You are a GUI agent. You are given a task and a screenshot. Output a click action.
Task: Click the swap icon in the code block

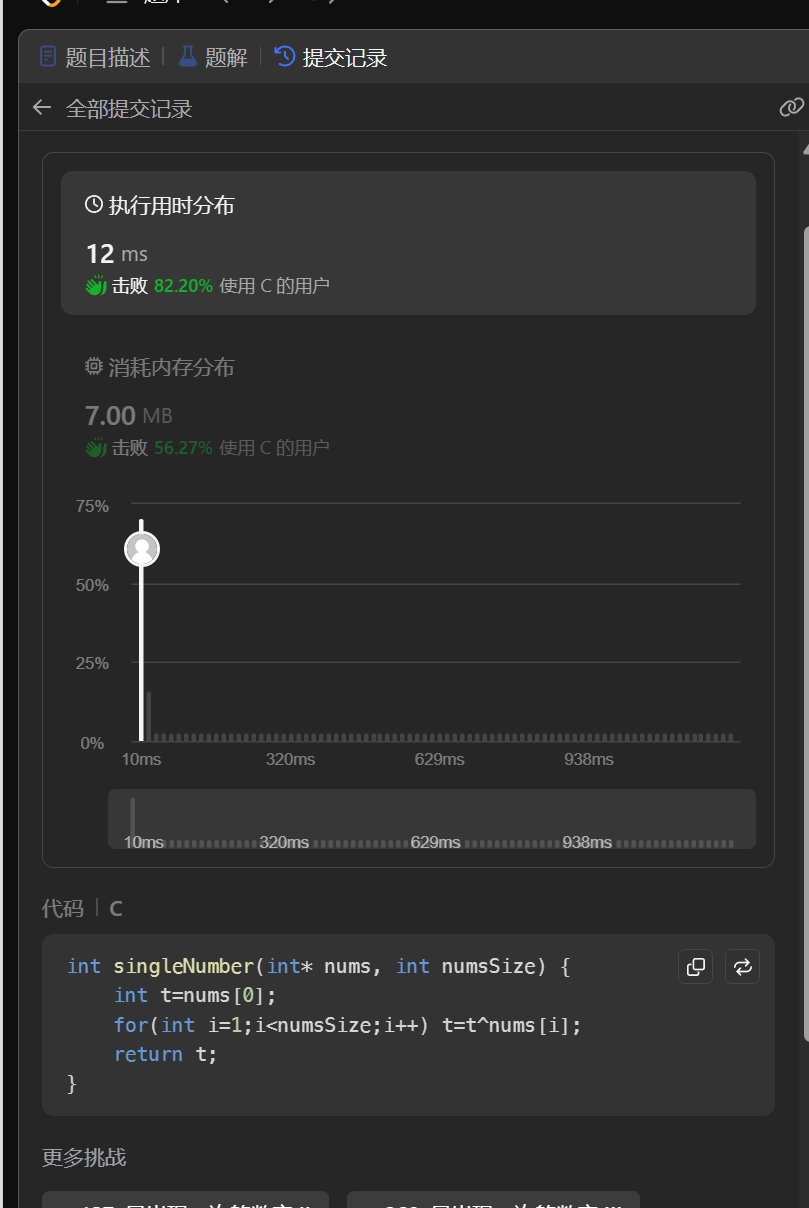point(742,967)
